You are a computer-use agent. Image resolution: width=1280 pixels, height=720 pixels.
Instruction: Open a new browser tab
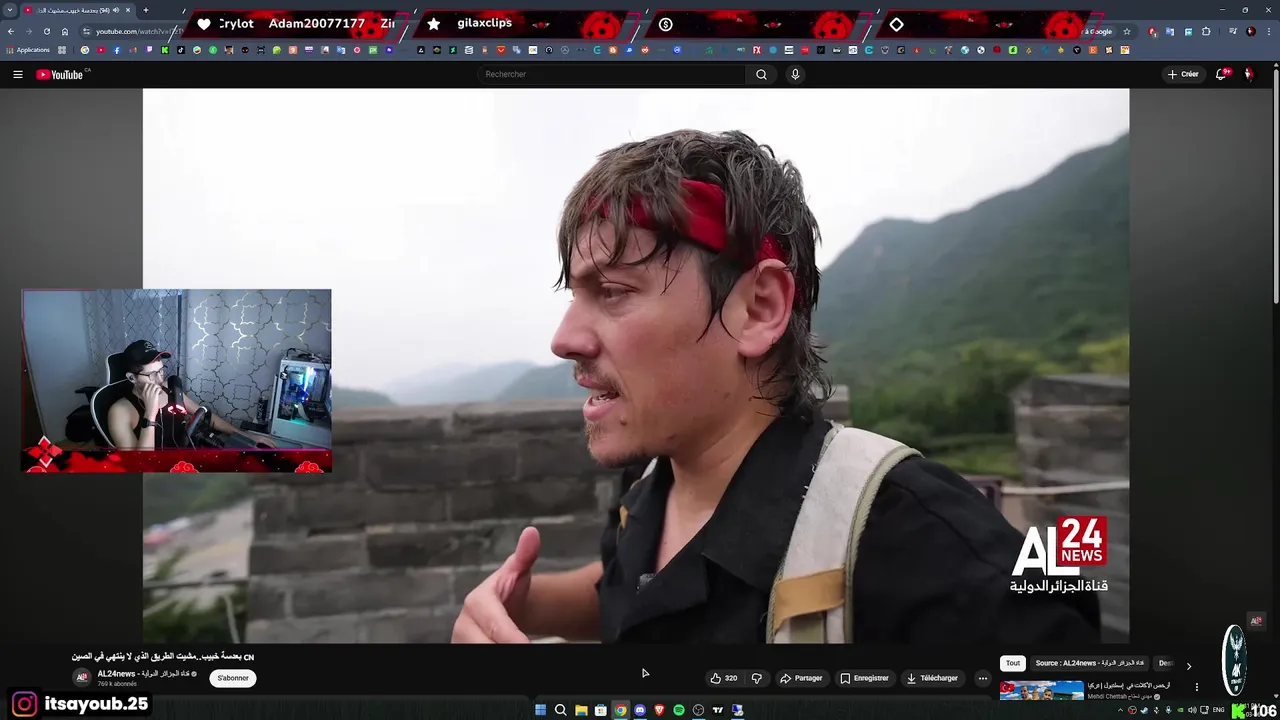(146, 10)
